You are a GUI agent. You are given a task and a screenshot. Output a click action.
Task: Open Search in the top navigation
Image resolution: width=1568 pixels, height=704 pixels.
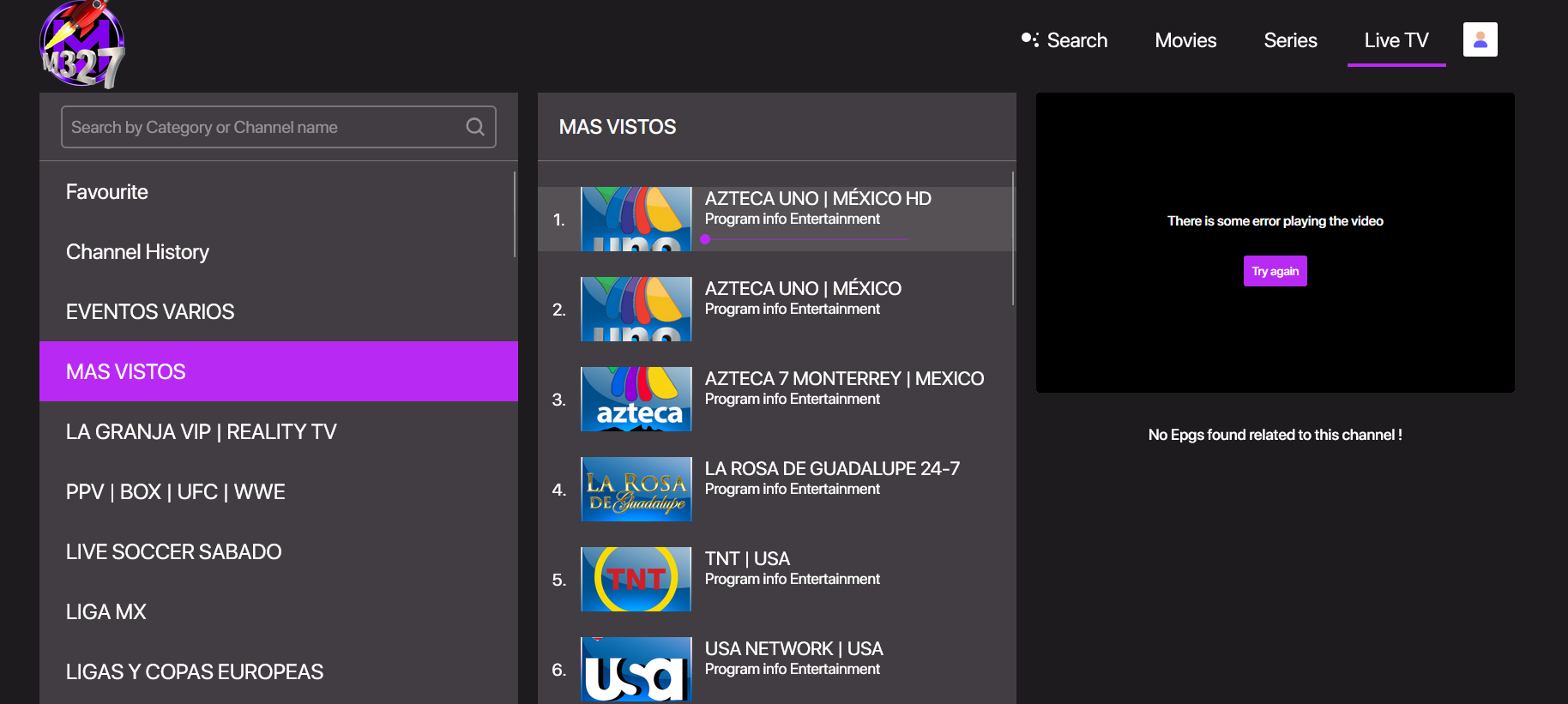1064,40
